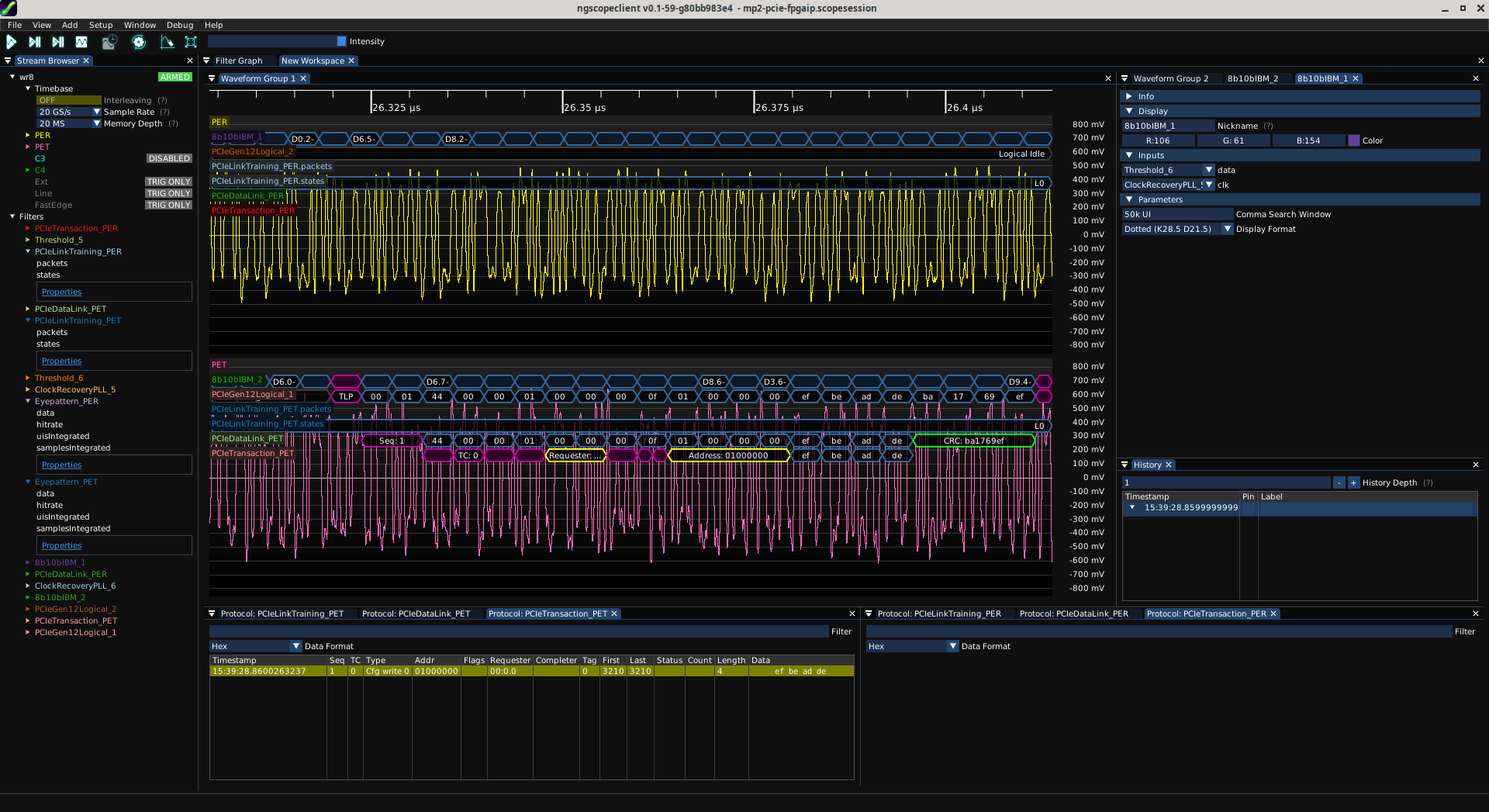Open the waveform history clock icon
The width and height of the screenshot is (1489, 812).
pos(109,42)
